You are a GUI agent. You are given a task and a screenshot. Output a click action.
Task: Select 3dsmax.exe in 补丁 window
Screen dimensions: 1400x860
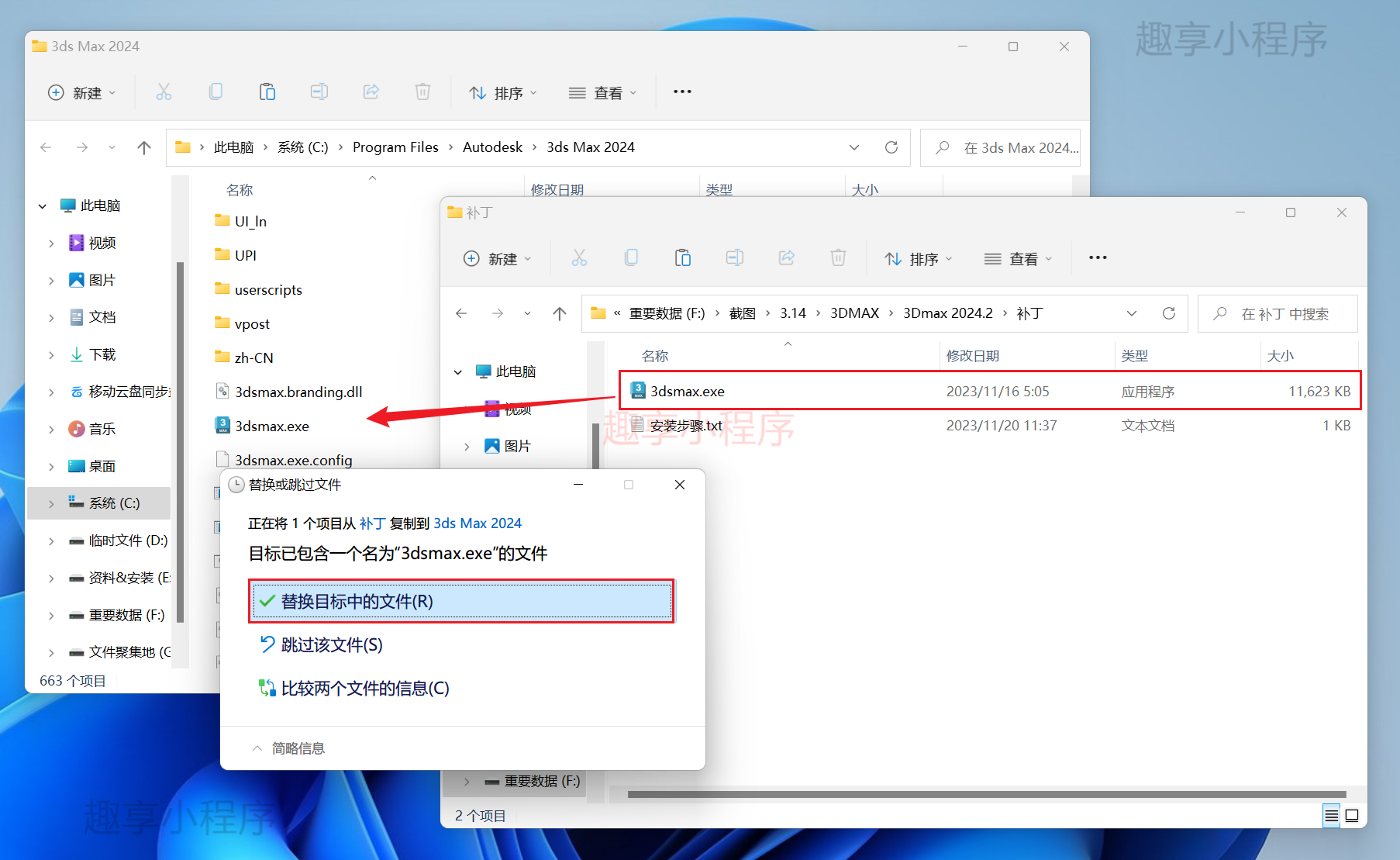[990, 391]
